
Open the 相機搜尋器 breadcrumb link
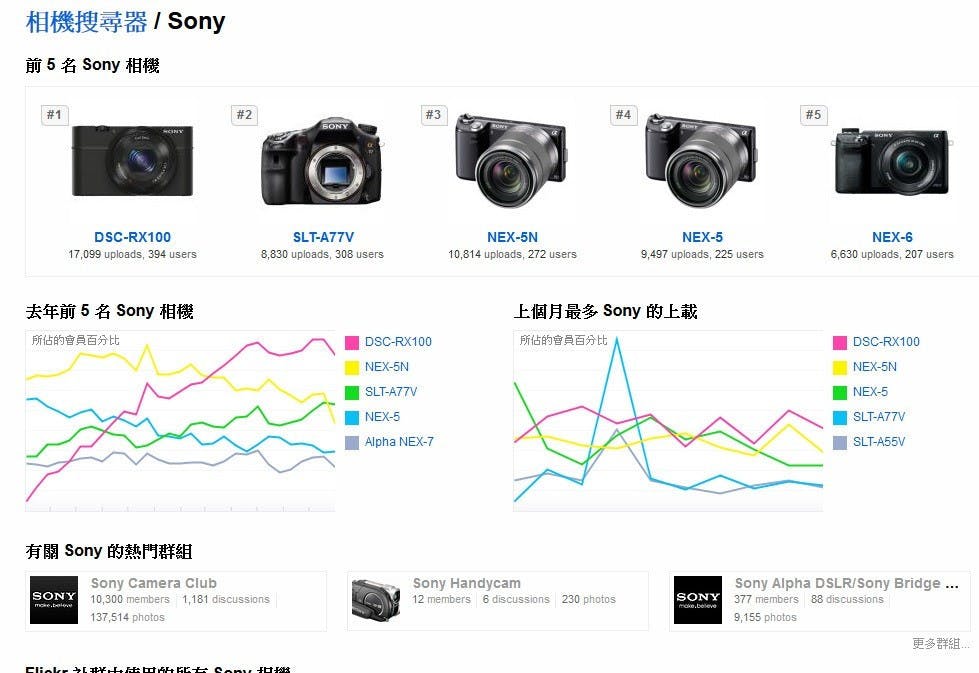click(x=86, y=22)
